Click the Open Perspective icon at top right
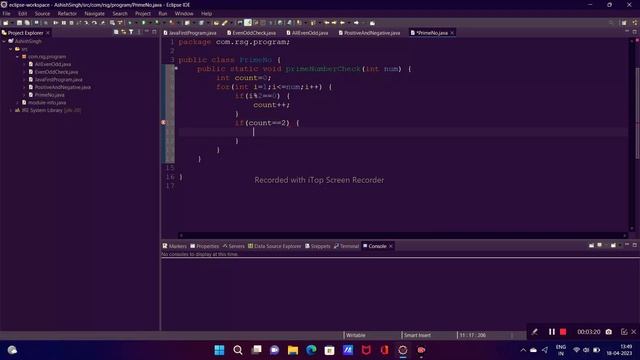Image resolution: width=640 pixels, height=360 pixels. point(624,23)
